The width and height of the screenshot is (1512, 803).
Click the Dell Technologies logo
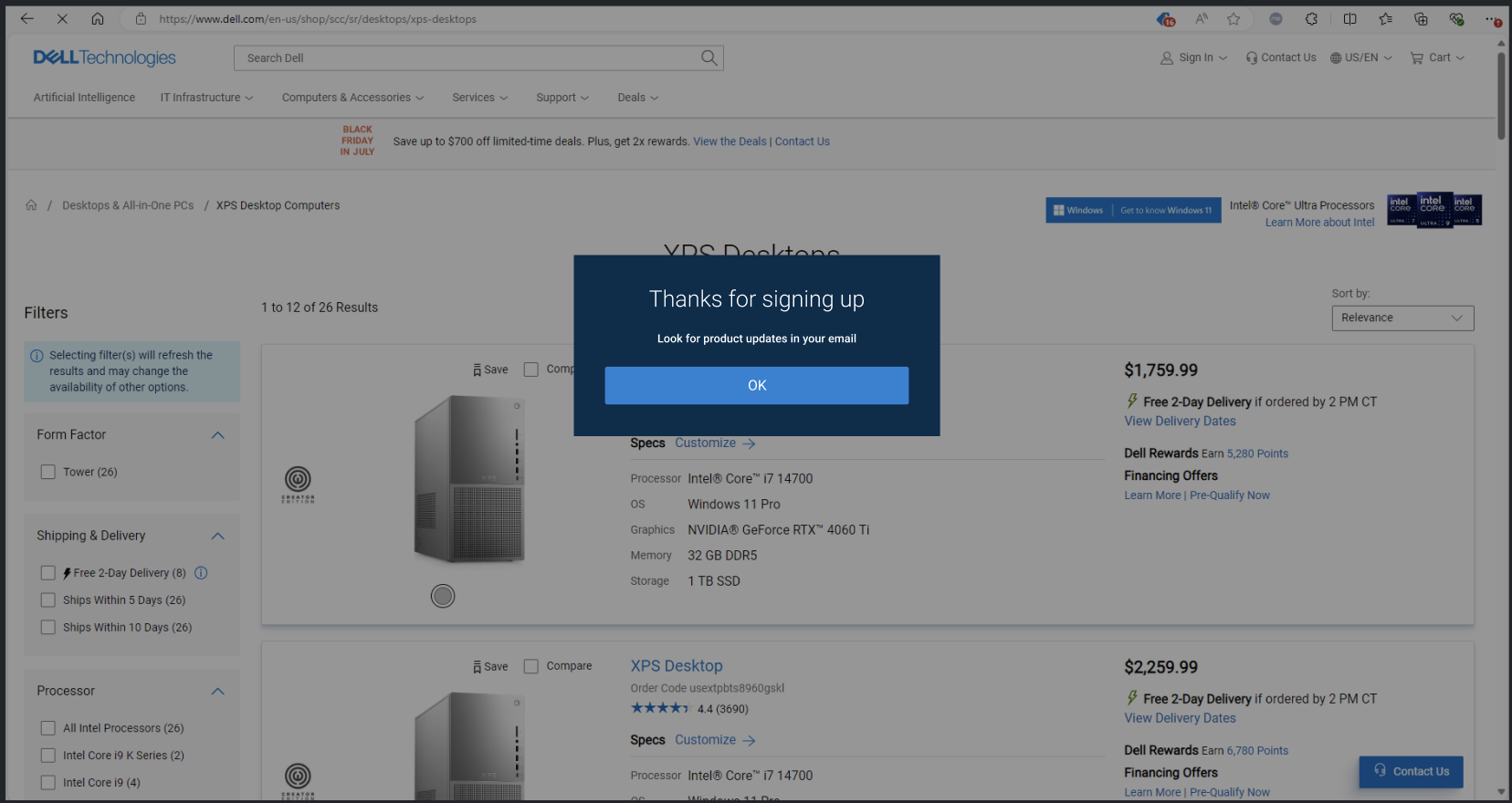point(104,57)
